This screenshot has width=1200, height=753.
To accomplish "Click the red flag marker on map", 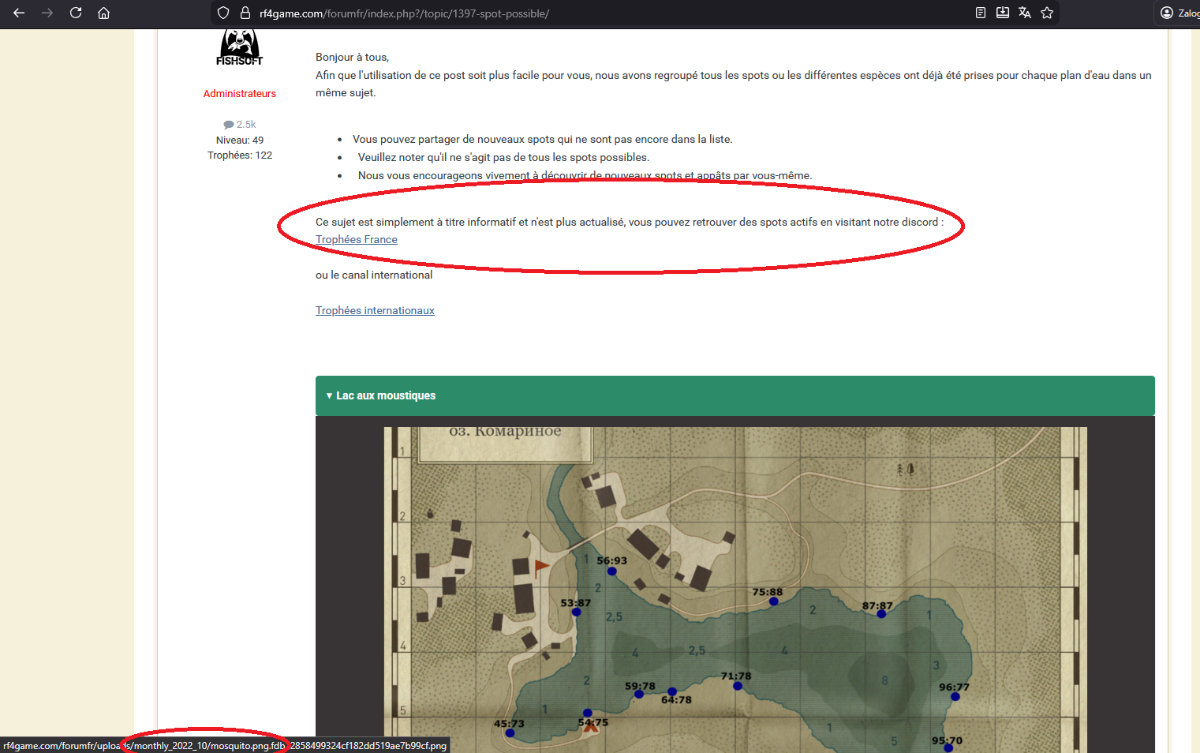I will (541, 568).
